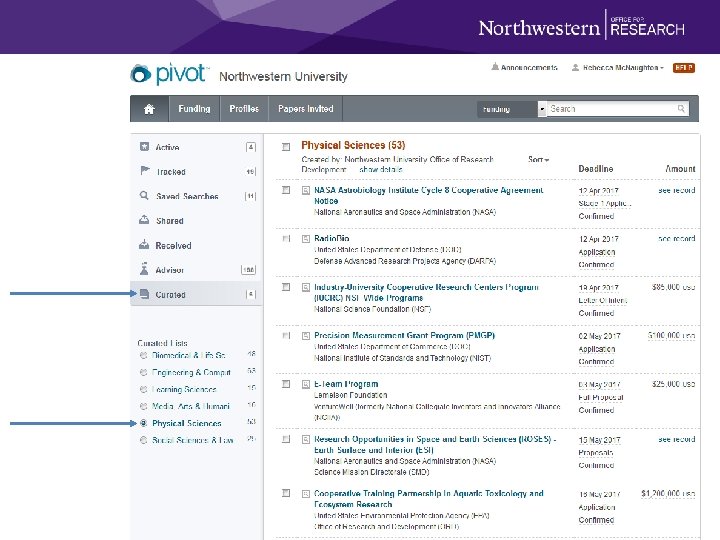Click the search magnifier icon
This screenshot has width=720, height=540.
[x=681, y=109]
